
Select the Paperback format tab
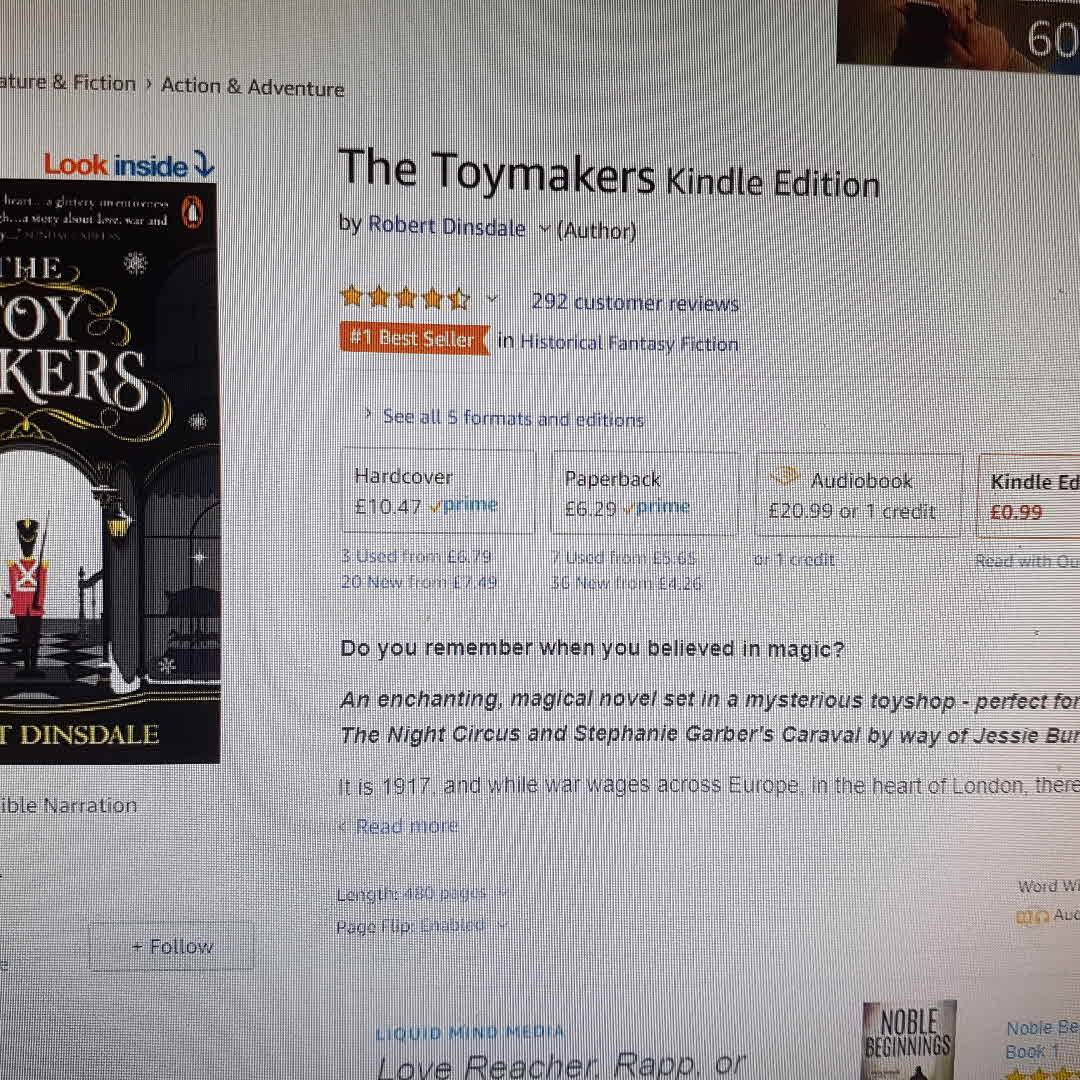(645, 493)
